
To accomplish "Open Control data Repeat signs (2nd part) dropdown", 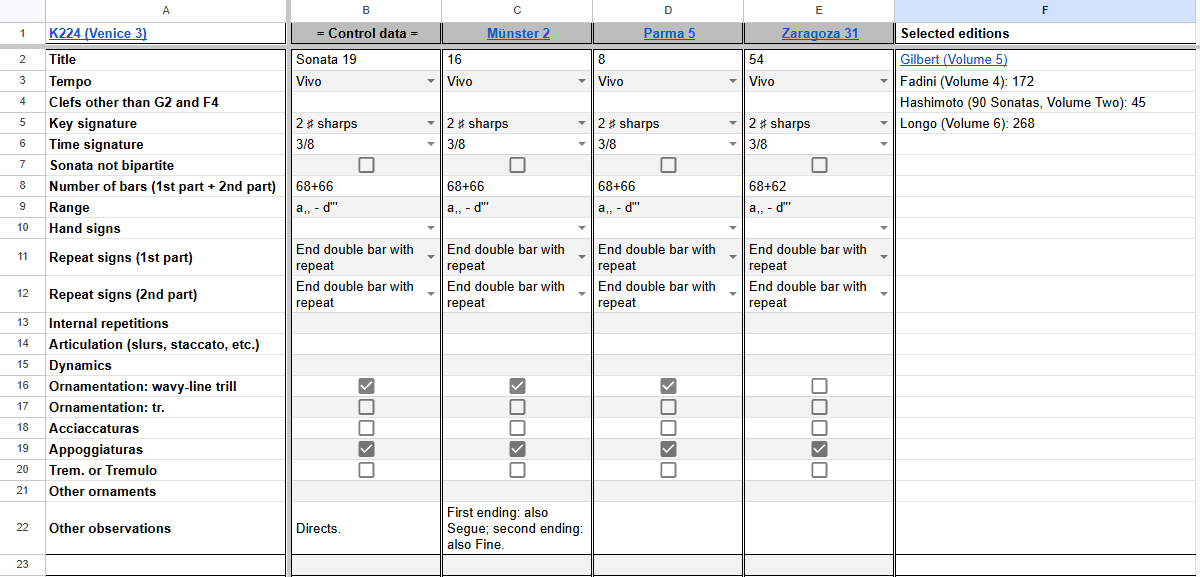I will (431, 295).
